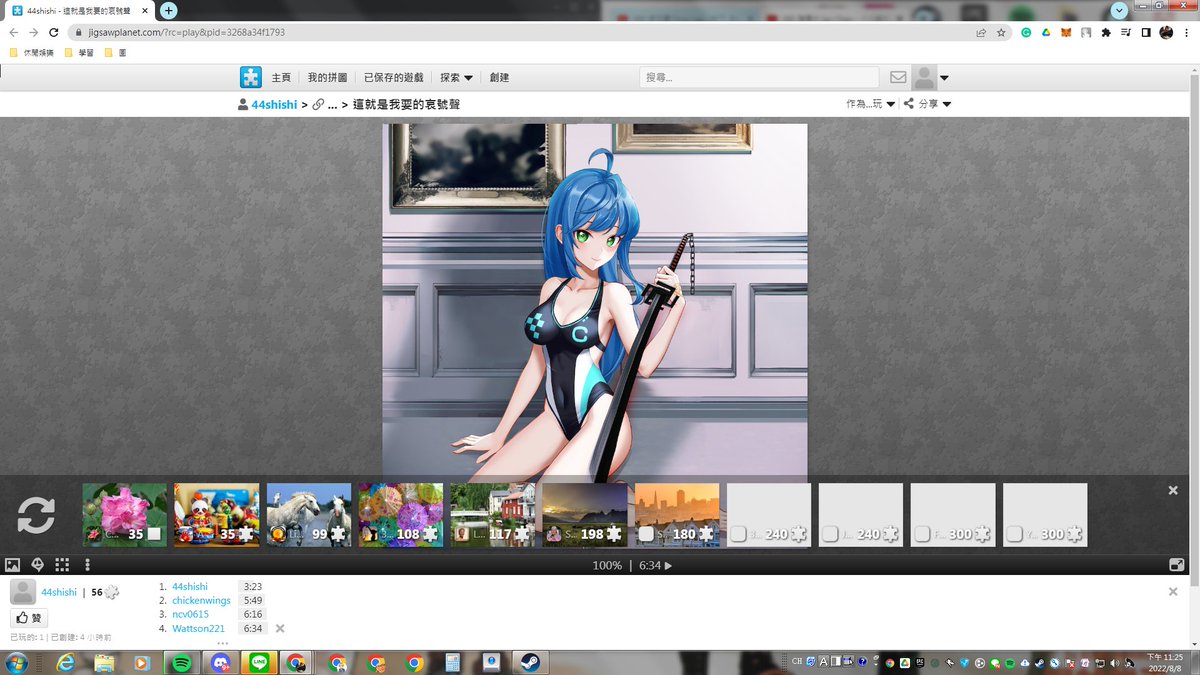Reload the page in the browser
The image size is (1200, 675).
tap(54, 32)
